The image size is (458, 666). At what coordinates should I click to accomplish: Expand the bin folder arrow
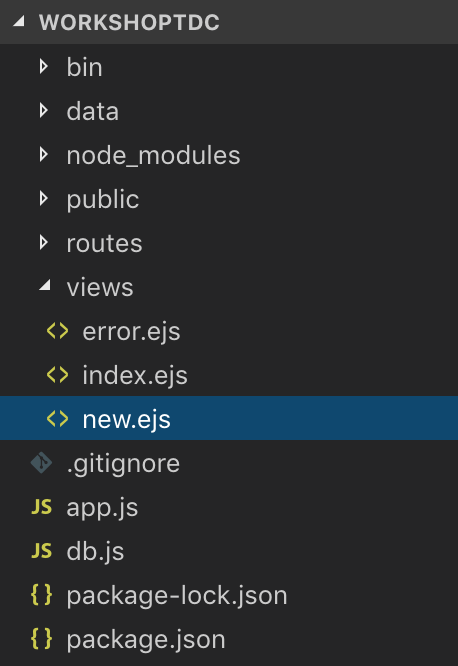click(x=43, y=67)
